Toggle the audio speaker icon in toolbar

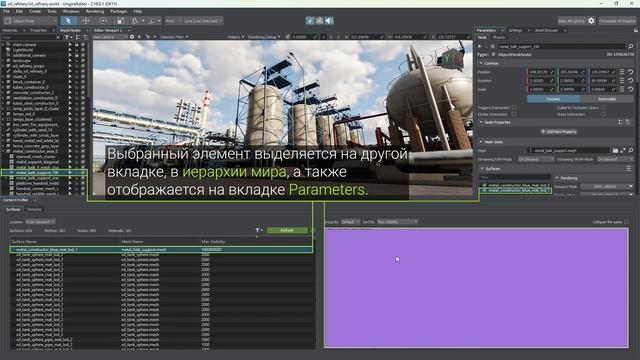329,20
